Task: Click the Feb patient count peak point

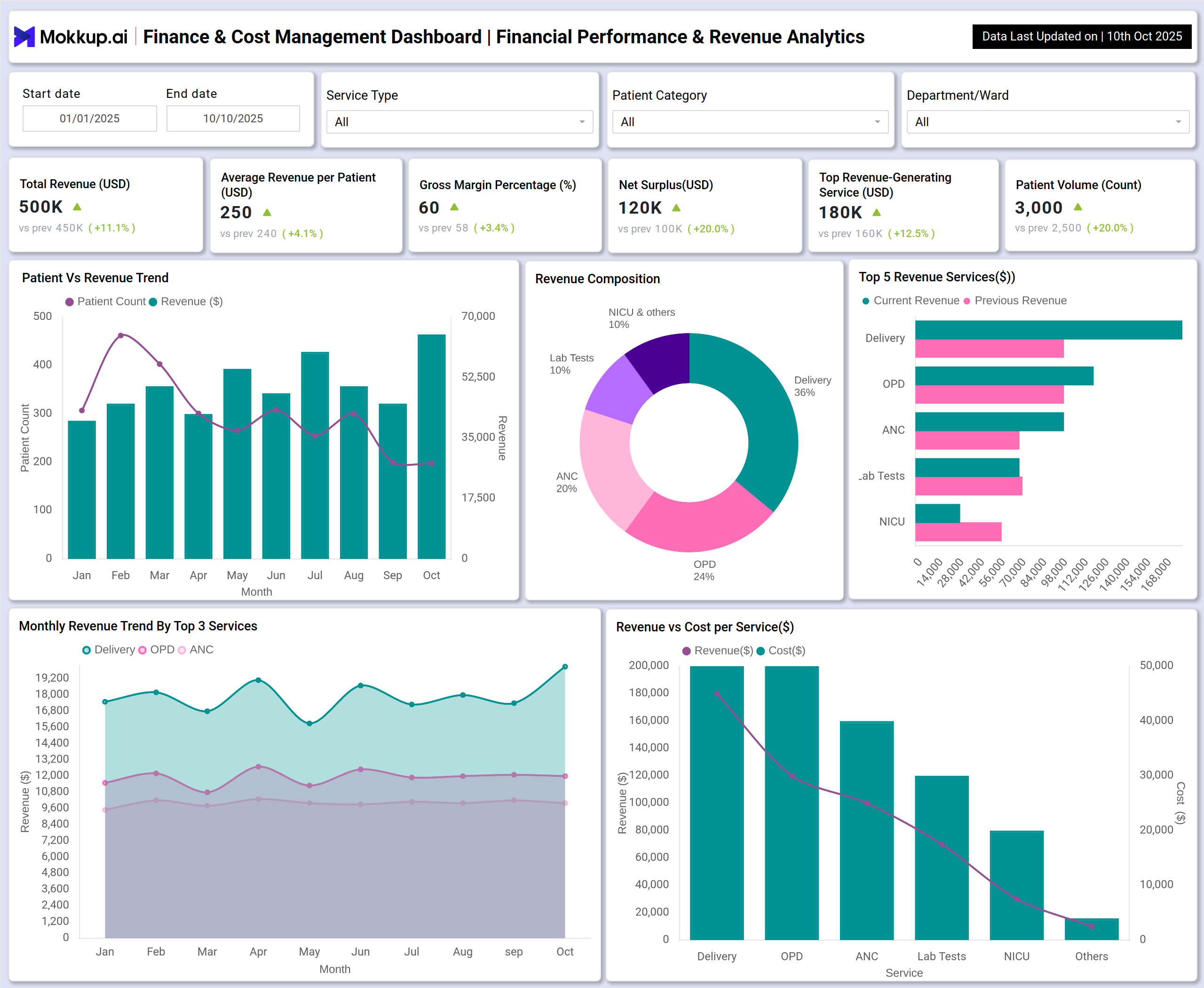Action: (x=120, y=336)
